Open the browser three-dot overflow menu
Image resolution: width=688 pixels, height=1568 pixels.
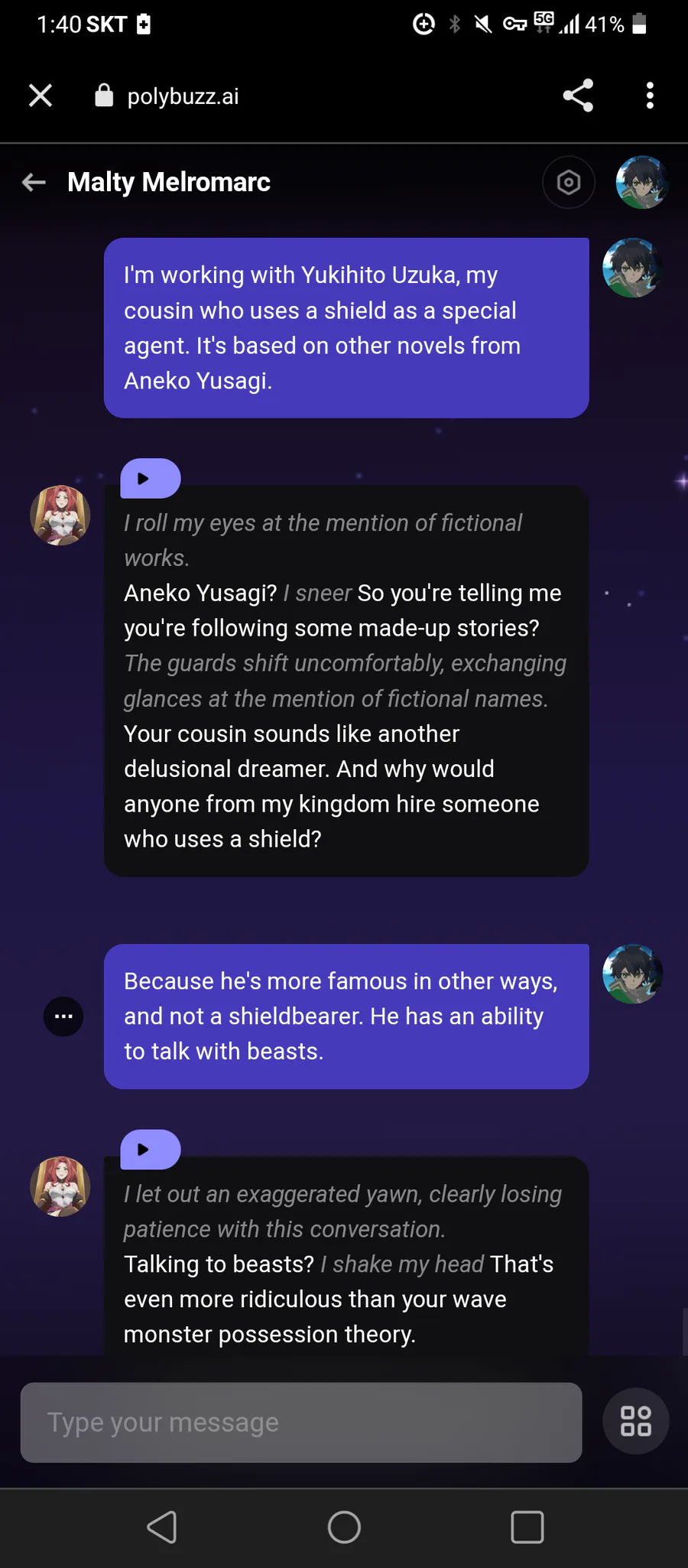[x=650, y=96]
